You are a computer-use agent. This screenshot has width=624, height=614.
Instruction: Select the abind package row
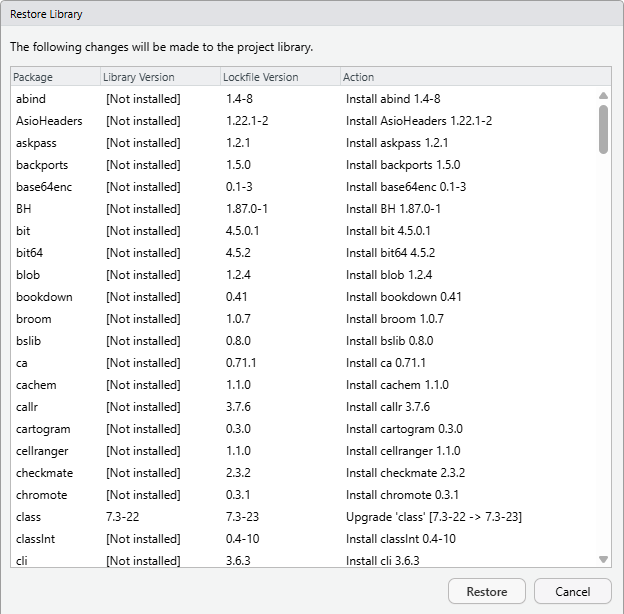point(31,99)
